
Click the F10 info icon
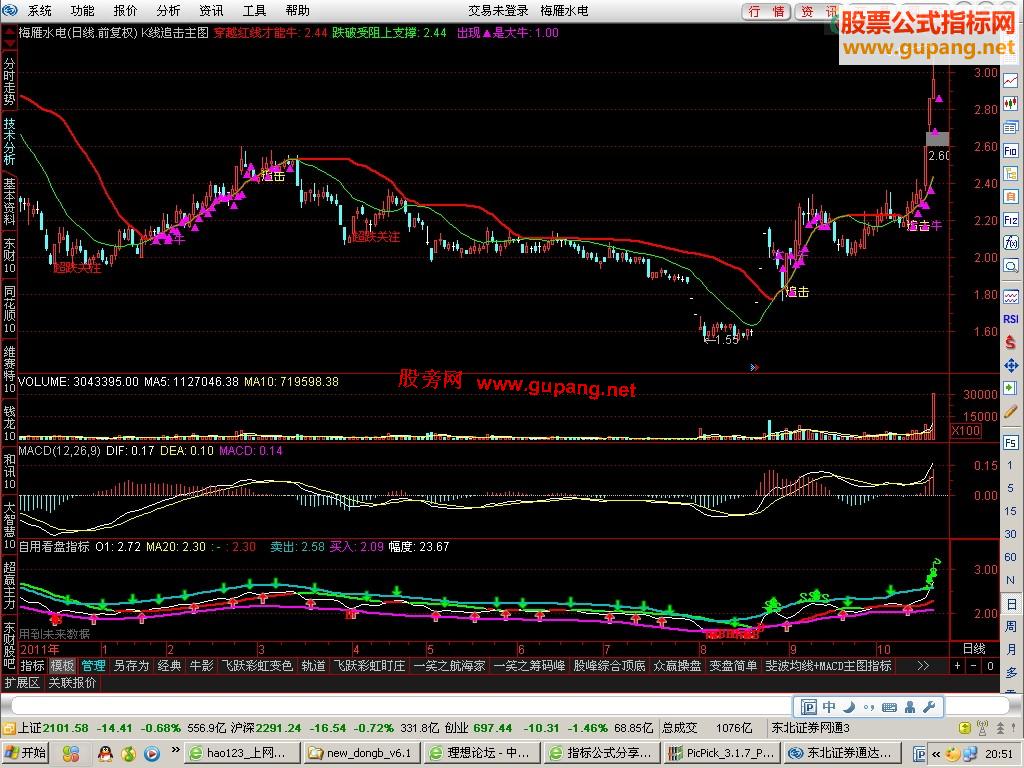pos(1010,150)
